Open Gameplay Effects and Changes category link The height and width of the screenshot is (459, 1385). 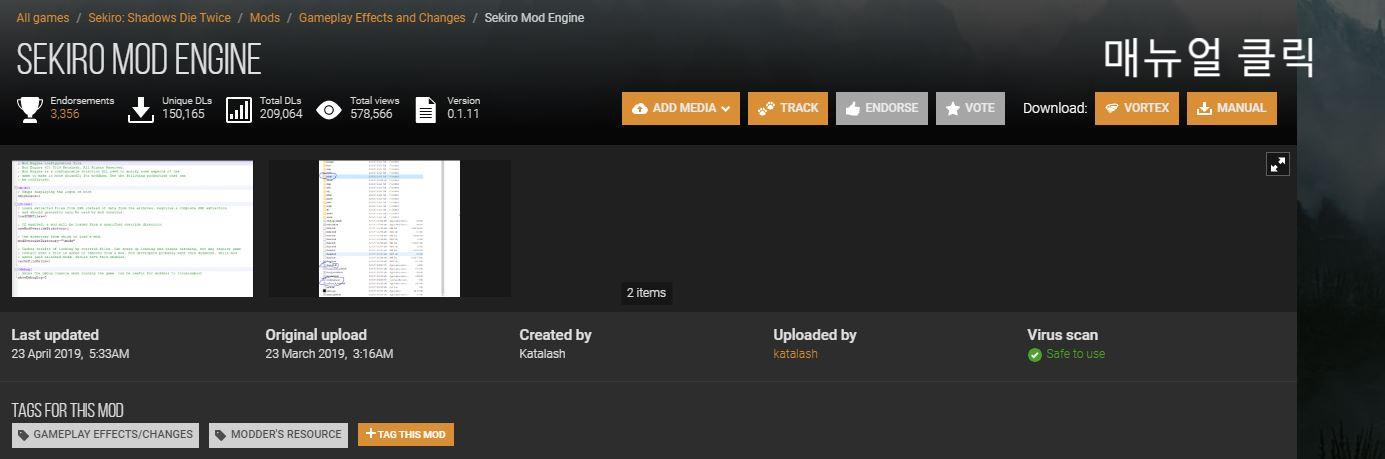(x=382, y=18)
